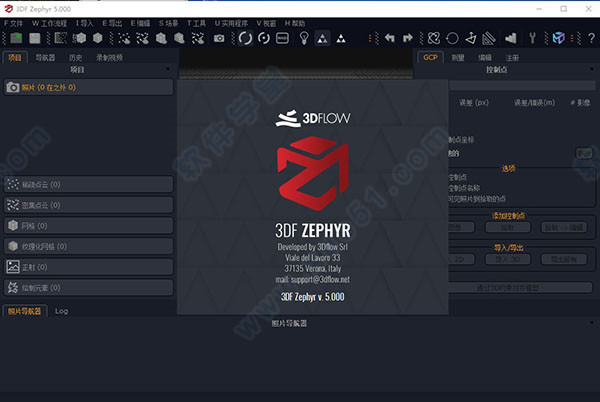Click the 3D Zephyr red logo on splash

(313, 173)
